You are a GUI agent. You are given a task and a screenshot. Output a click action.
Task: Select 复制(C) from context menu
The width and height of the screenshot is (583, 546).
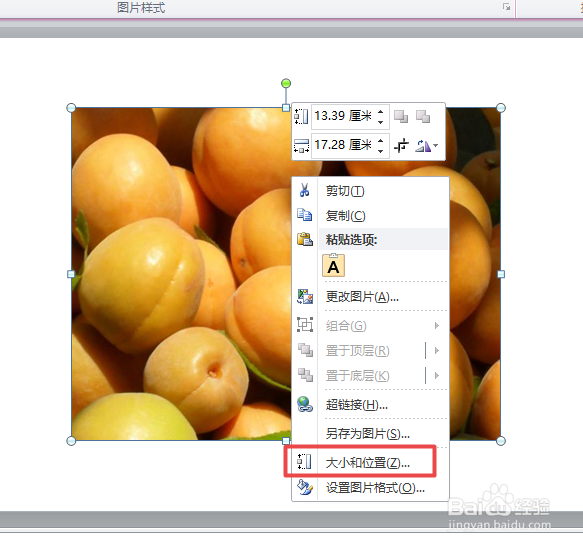[370, 216]
